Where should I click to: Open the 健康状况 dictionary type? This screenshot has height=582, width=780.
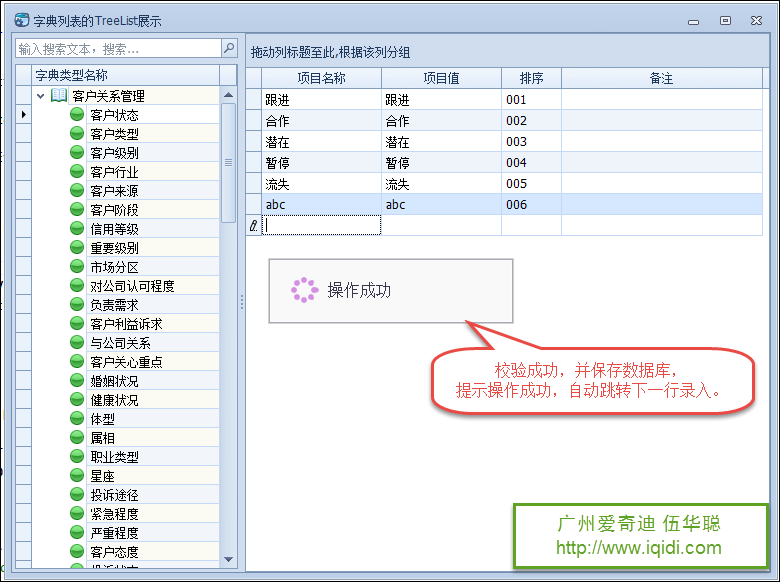click(114, 400)
